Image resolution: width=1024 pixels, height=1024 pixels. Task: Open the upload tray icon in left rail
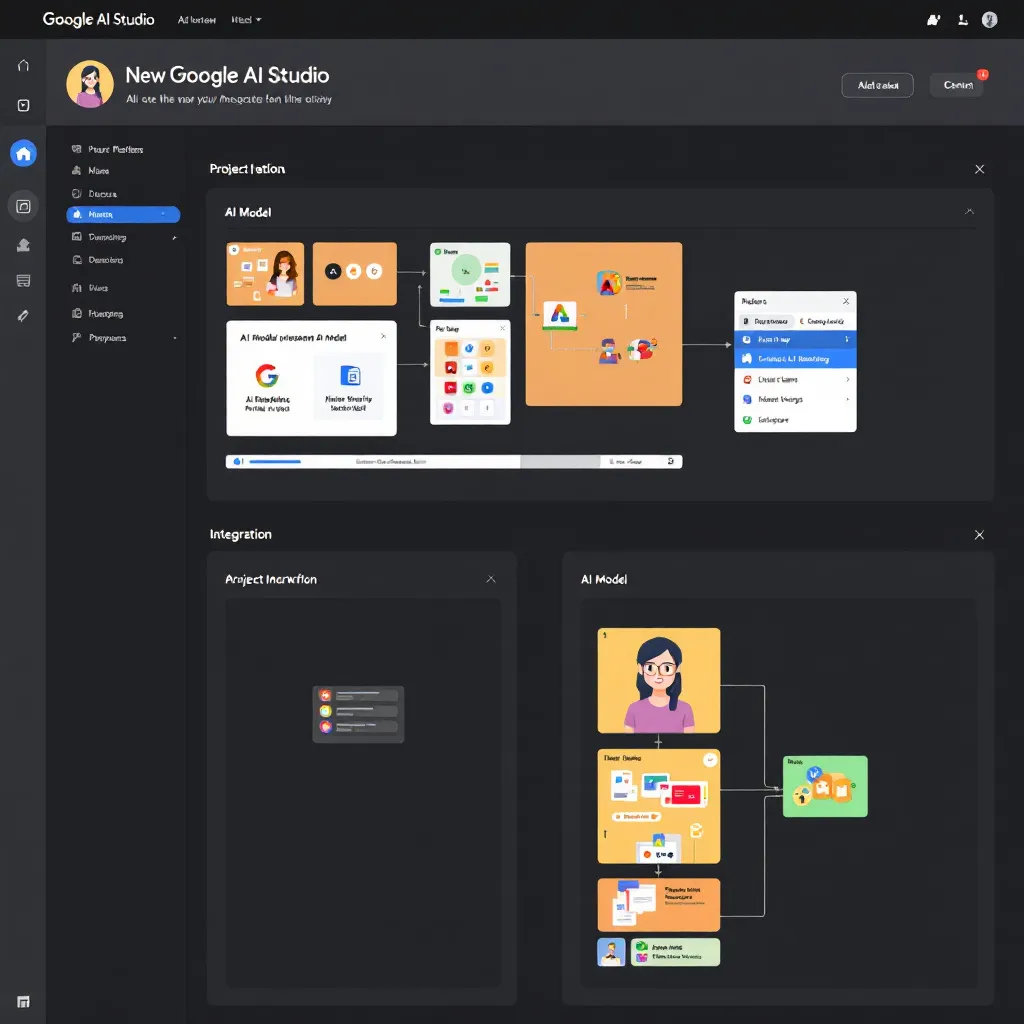(24, 245)
